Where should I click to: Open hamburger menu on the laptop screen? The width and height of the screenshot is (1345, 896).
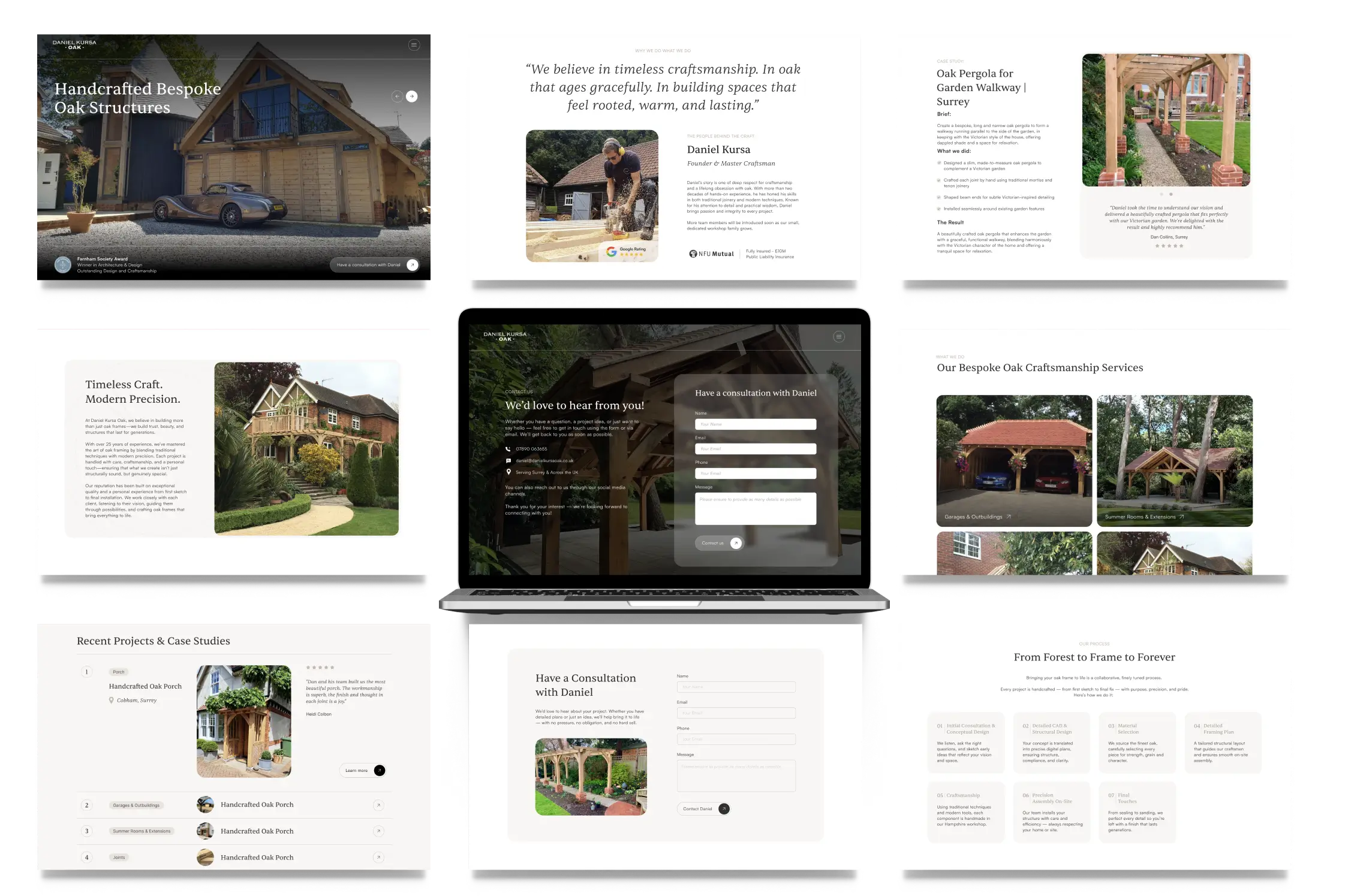pyautogui.click(x=839, y=337)
